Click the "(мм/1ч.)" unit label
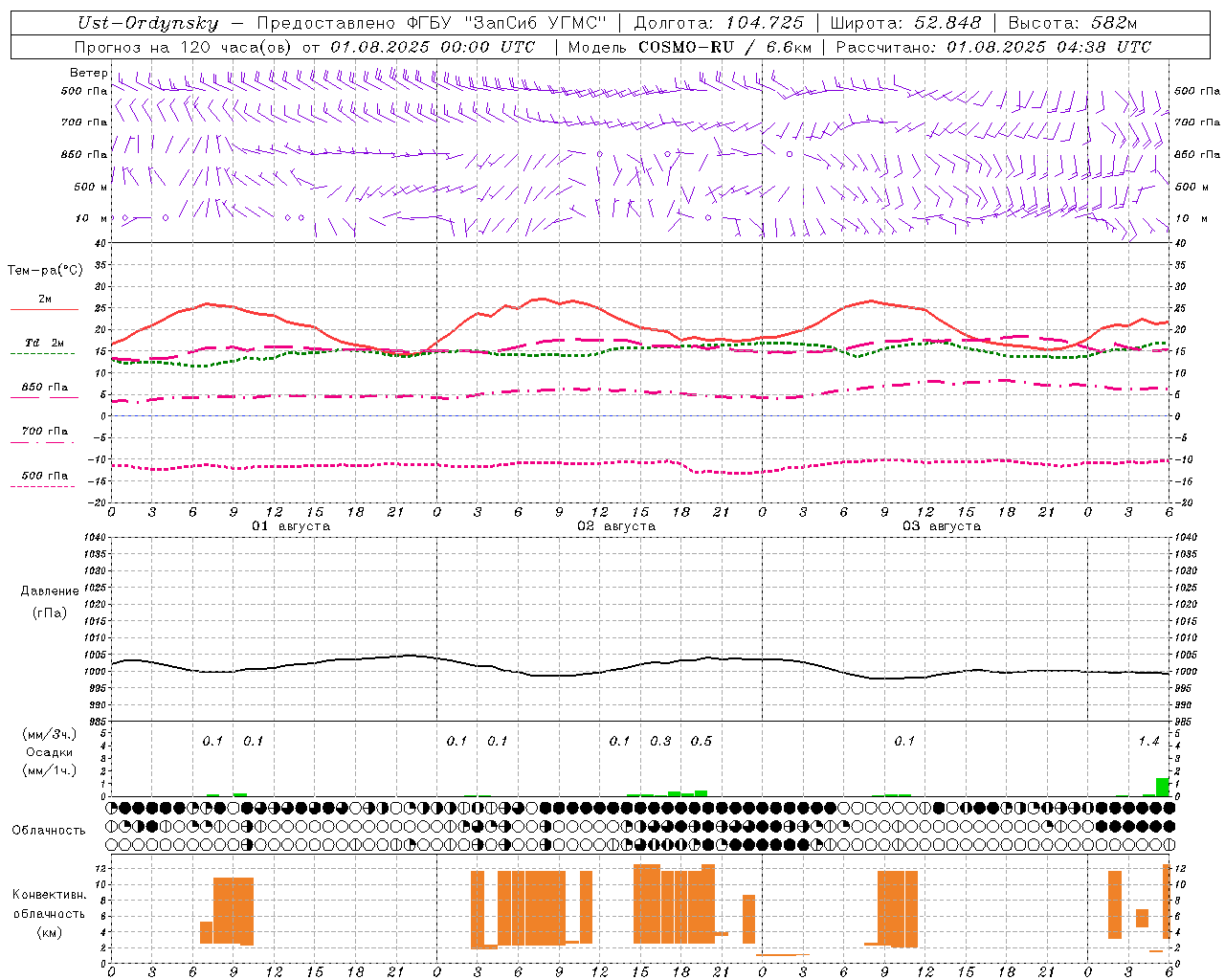1225x980 pixels. click(50, 770)
